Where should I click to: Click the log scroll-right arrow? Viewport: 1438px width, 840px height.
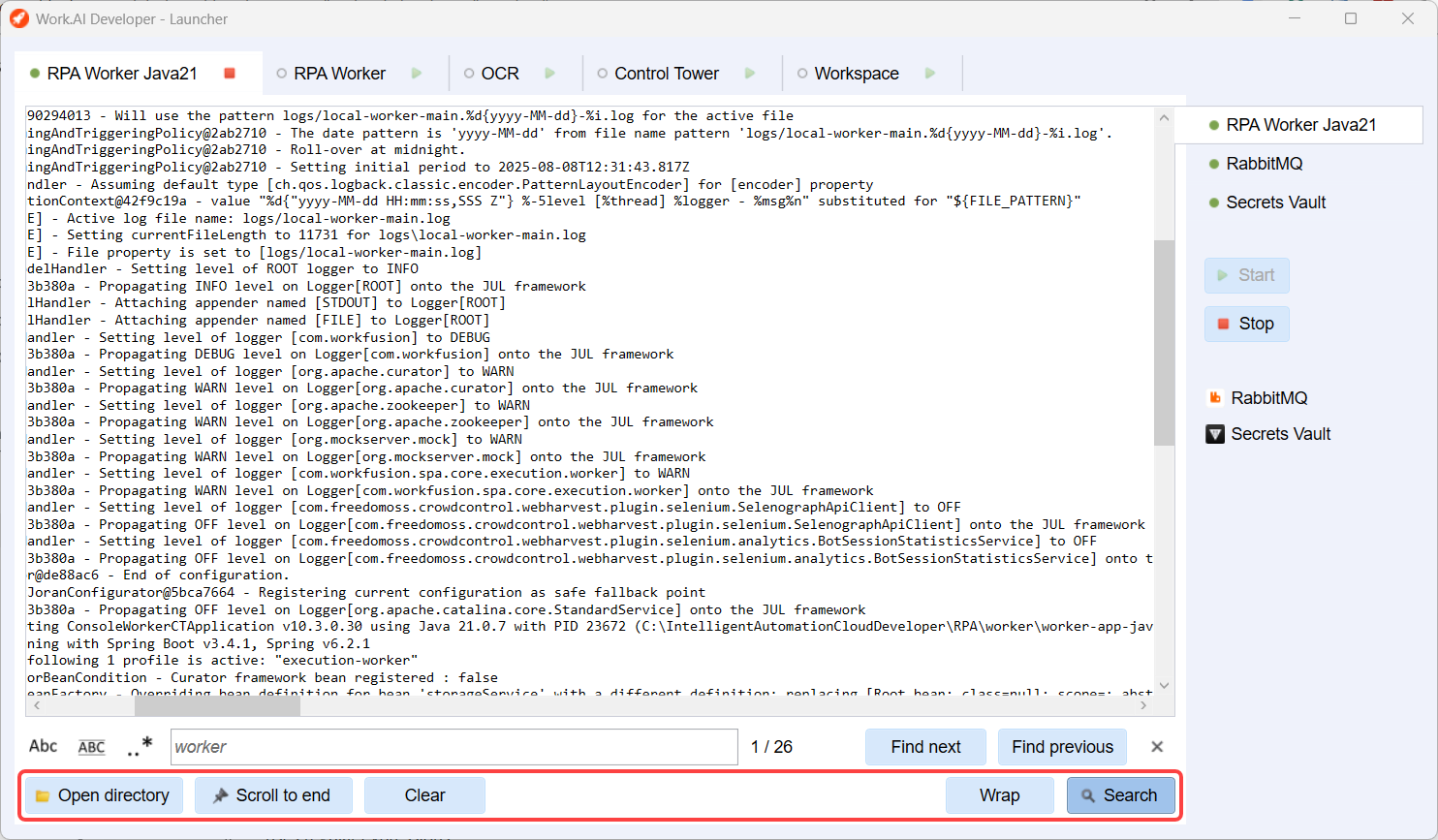(x=1144, y=706)
